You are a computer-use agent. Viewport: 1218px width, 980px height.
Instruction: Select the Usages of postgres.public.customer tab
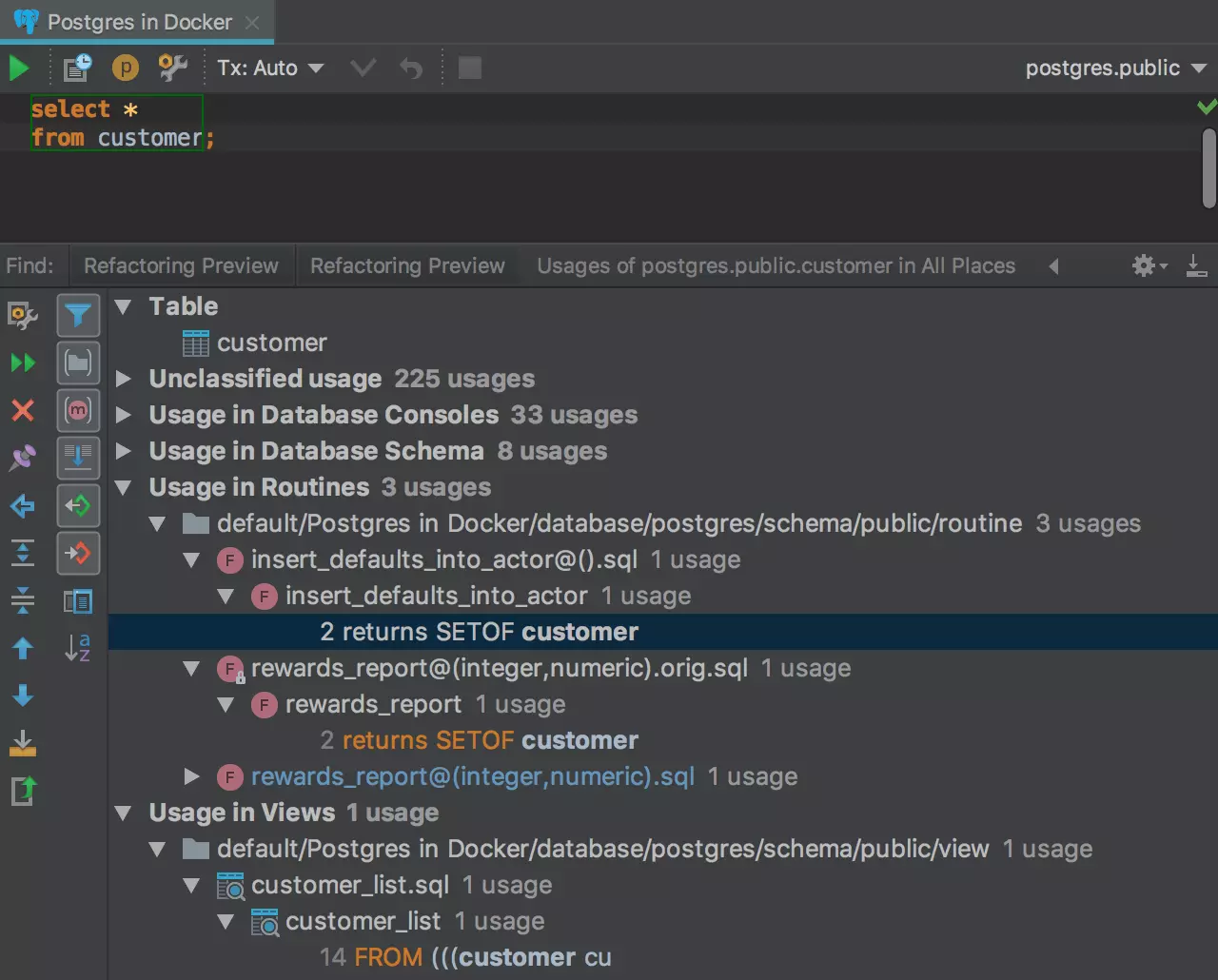(x=776, y=266)
